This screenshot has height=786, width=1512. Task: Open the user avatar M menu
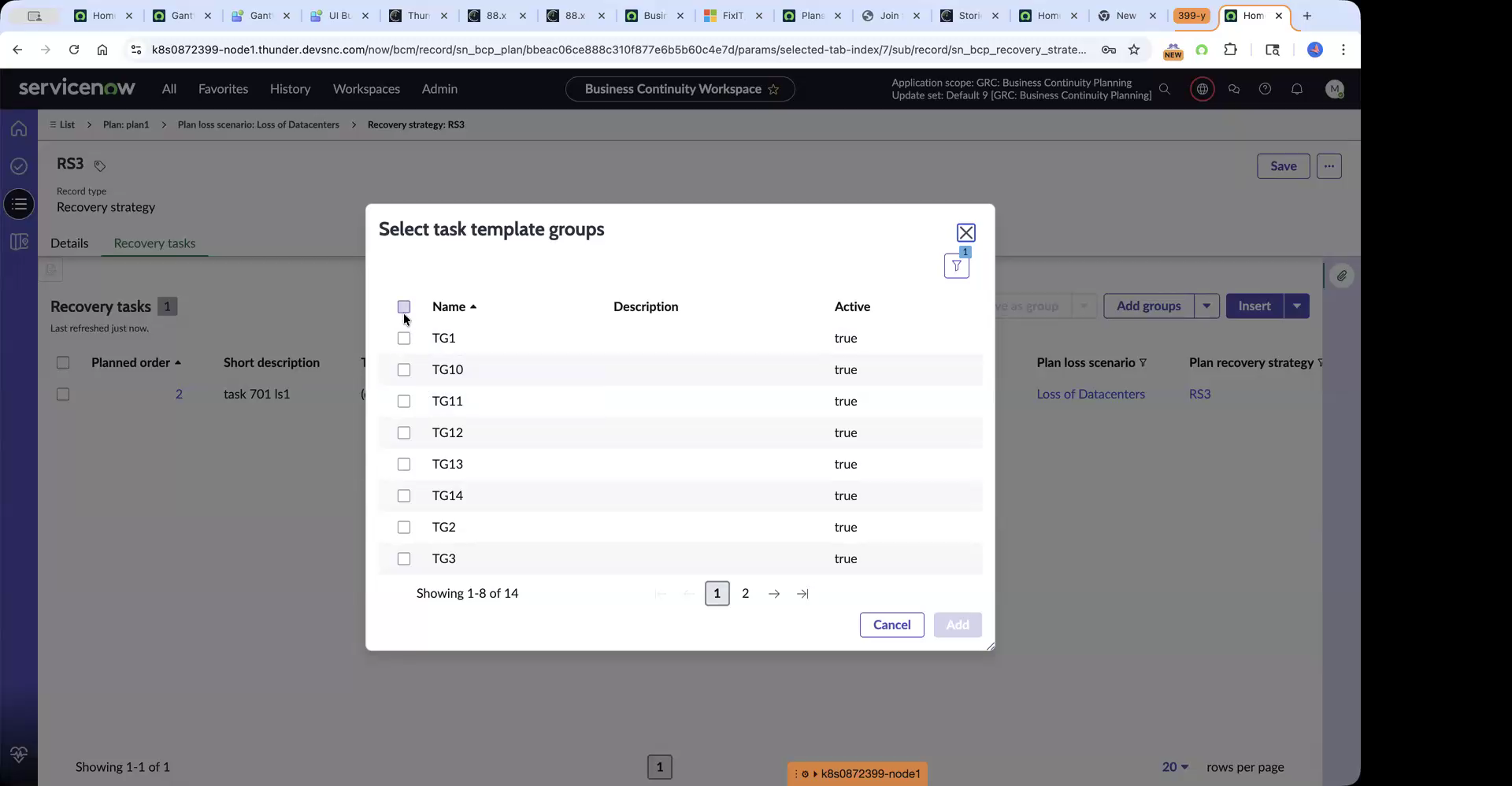coord(1334,89)
